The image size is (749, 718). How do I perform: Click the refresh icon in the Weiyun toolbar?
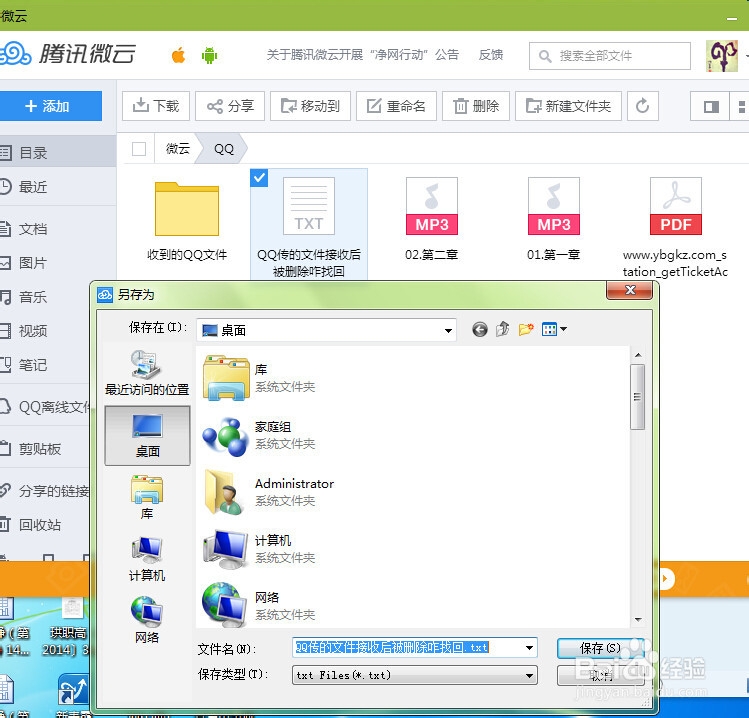coord(642,106)
